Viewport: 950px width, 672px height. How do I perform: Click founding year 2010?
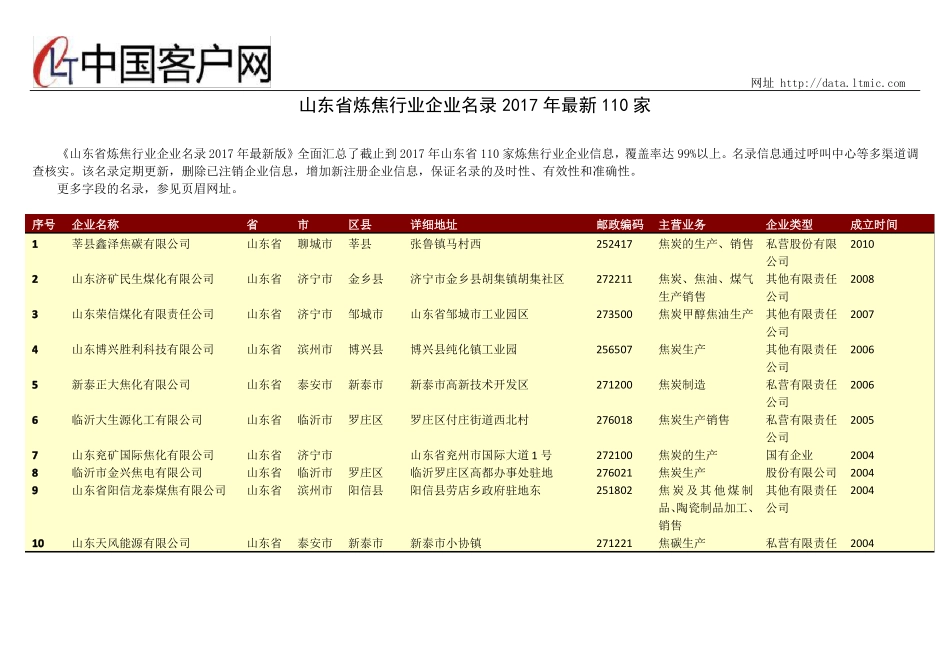862,244
